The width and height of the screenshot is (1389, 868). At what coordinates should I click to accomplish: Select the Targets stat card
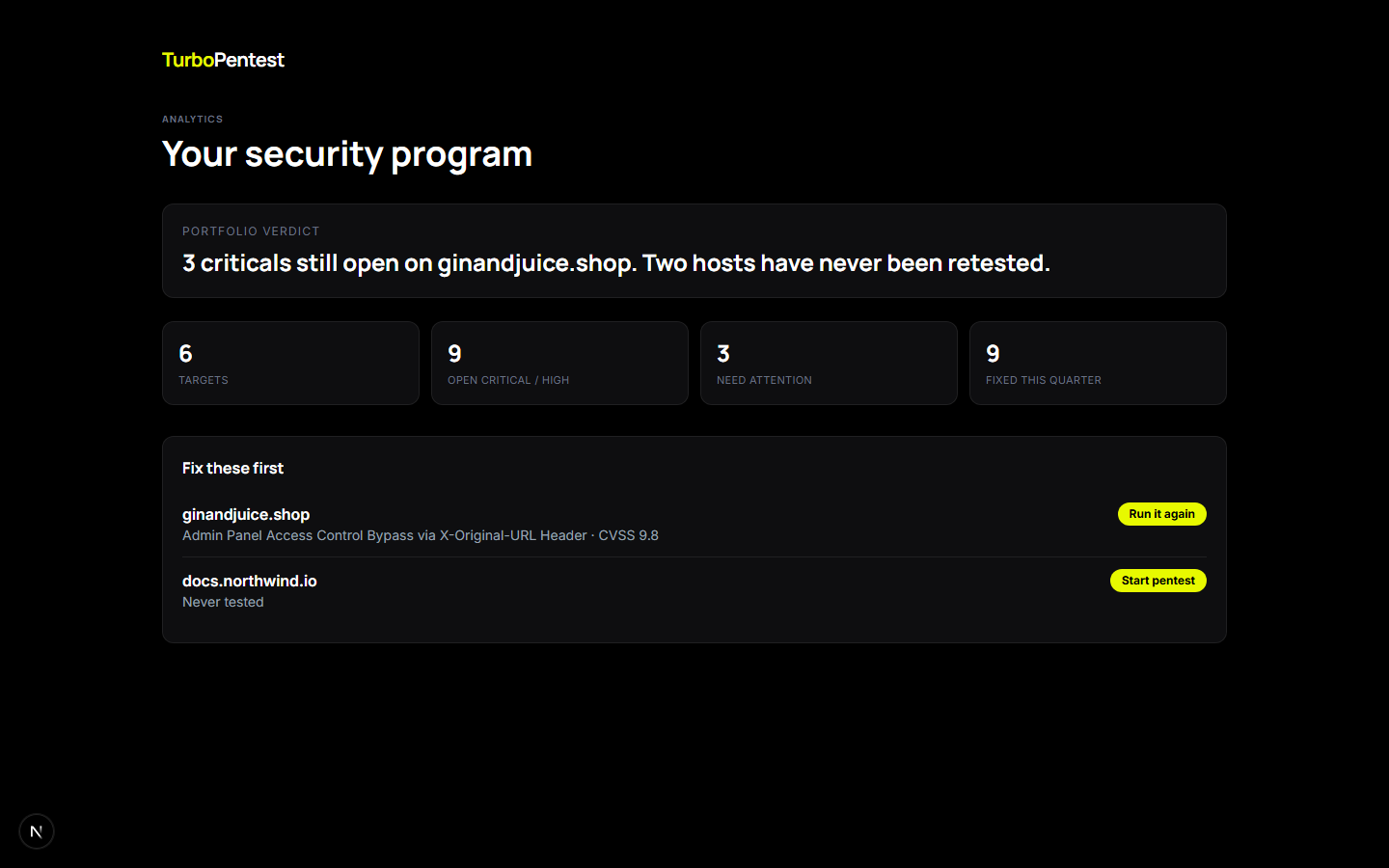(290, 363)
